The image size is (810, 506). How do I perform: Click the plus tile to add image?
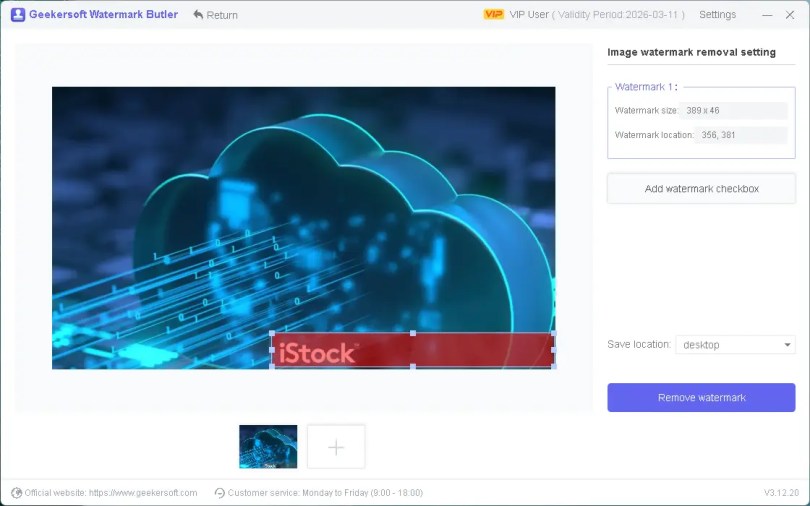click(x=336, y=447)
